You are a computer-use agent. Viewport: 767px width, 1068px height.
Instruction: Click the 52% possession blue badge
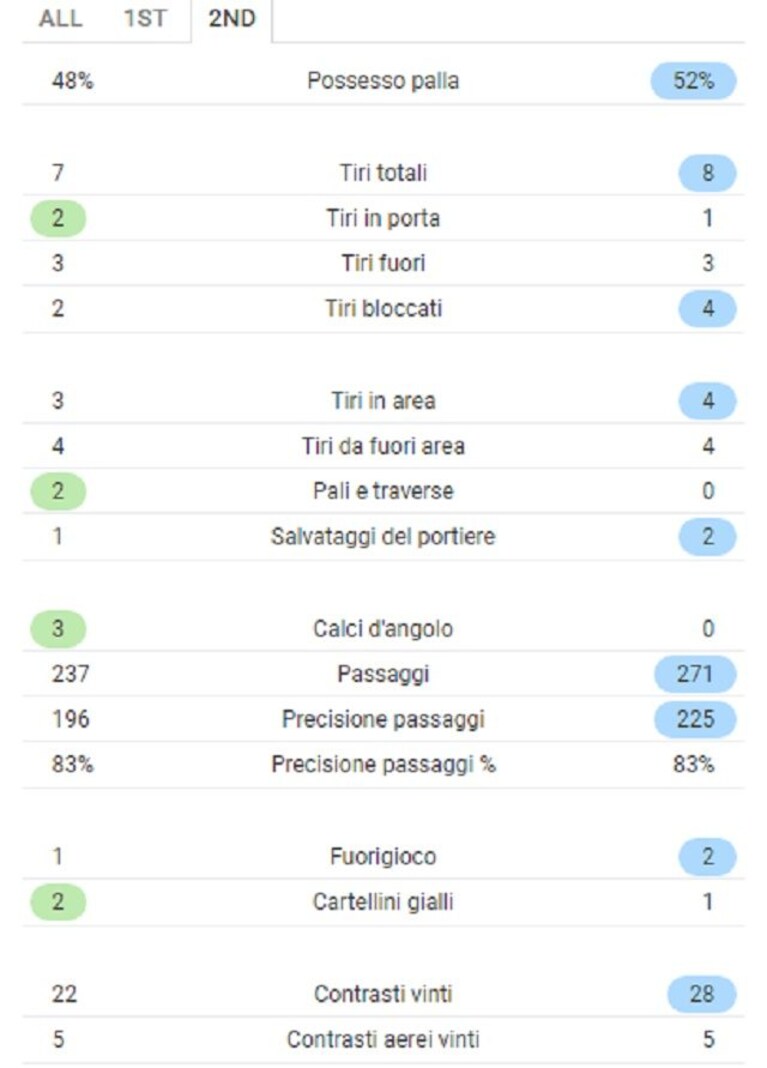pyautogui.click(x=693, y=81)
